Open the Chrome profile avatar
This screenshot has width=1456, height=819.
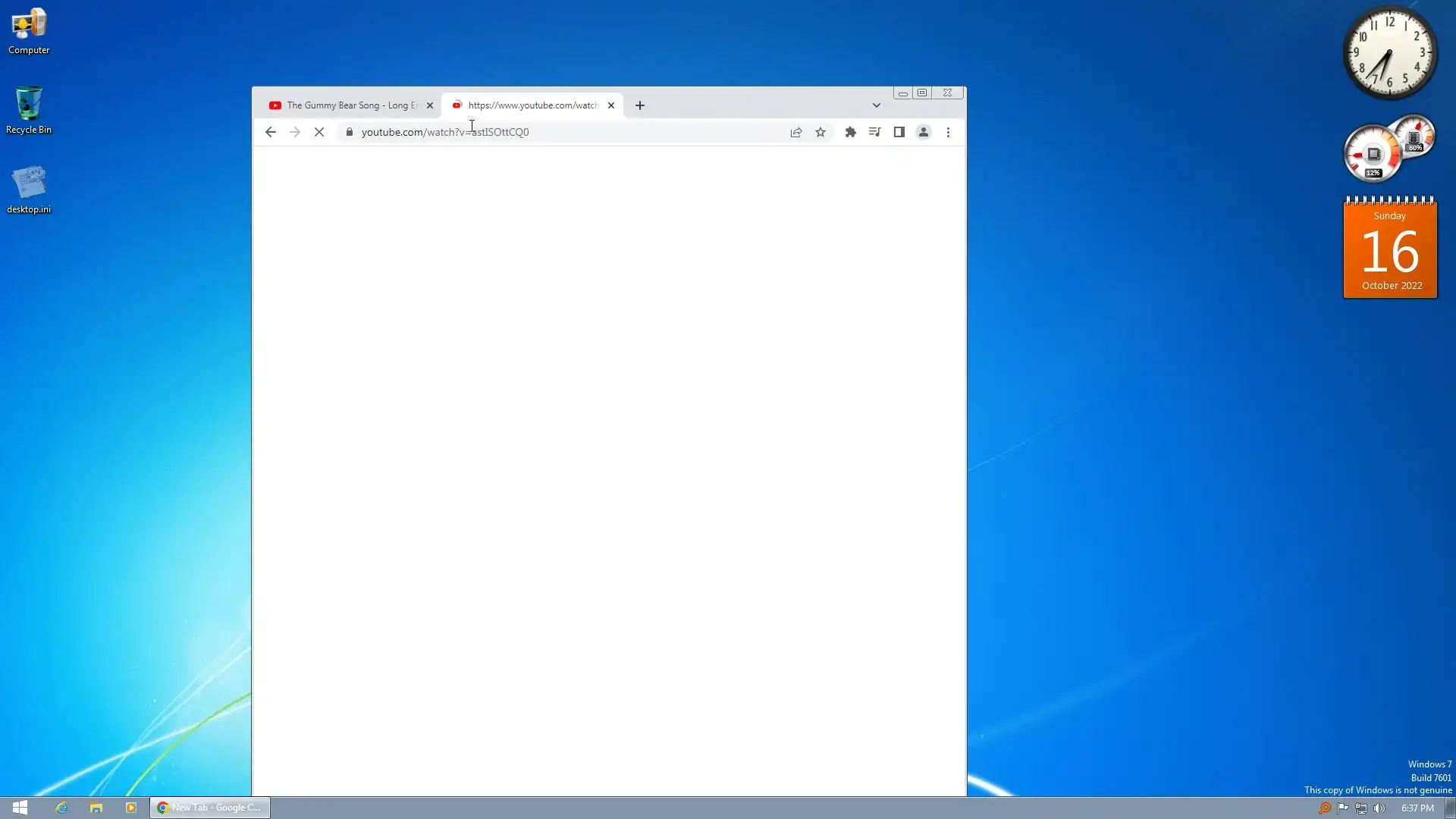pyautogui.click(x=923, y=132)
